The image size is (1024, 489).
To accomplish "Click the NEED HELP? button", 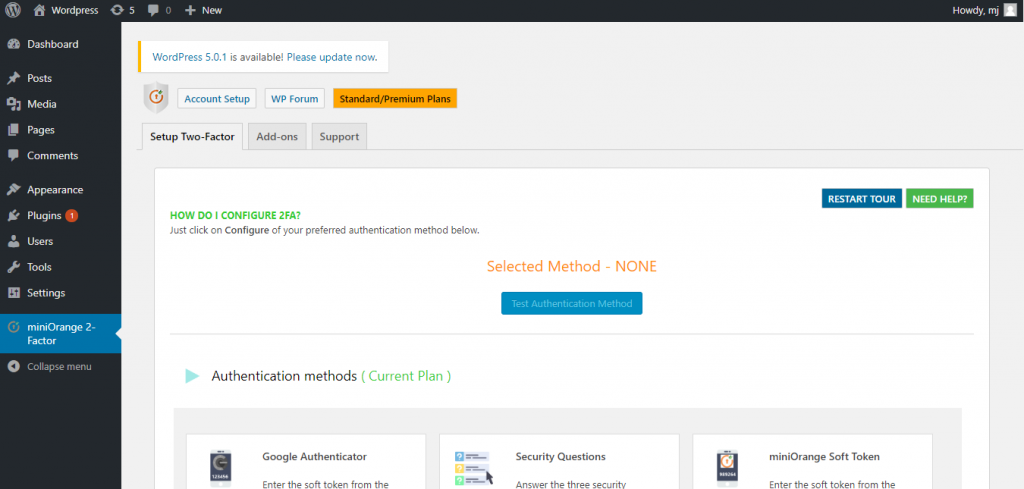I will pos(940,199).
